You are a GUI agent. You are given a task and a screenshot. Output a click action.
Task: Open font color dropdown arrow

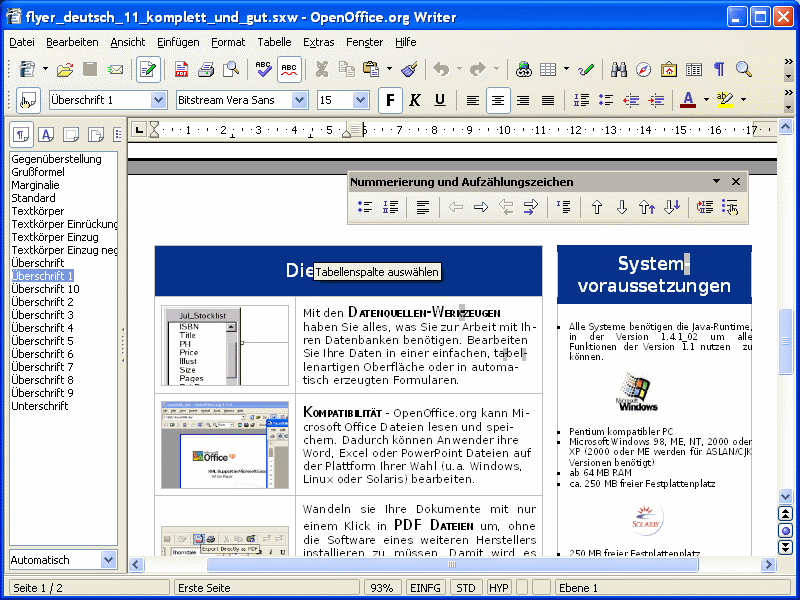(x=706, y=100)
